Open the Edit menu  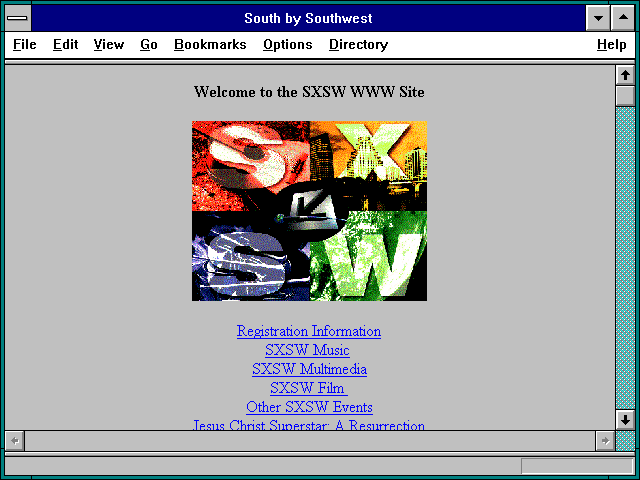point(65,44)
